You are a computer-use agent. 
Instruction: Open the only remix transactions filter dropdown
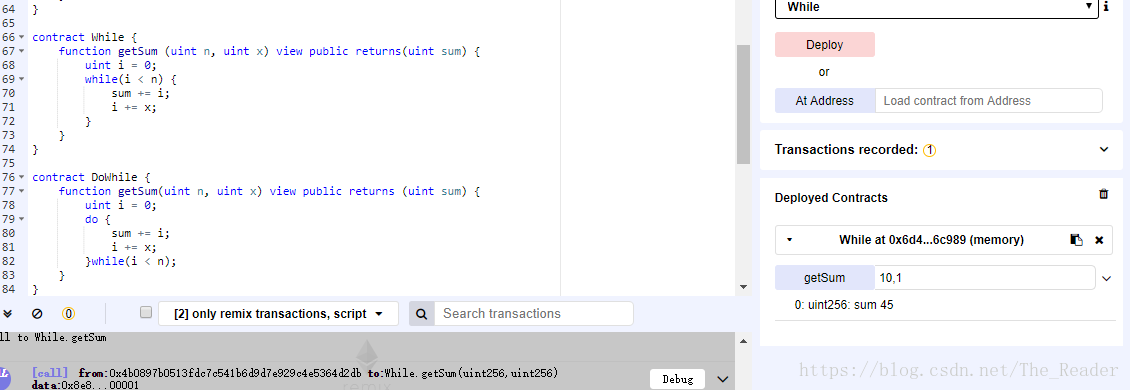click(278, 314)
